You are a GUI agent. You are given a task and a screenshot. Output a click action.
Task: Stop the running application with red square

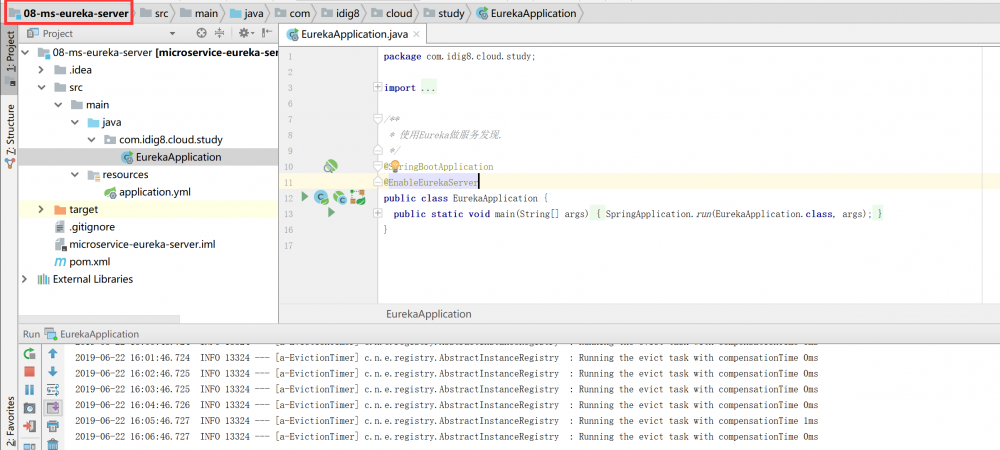coord(30,371)
